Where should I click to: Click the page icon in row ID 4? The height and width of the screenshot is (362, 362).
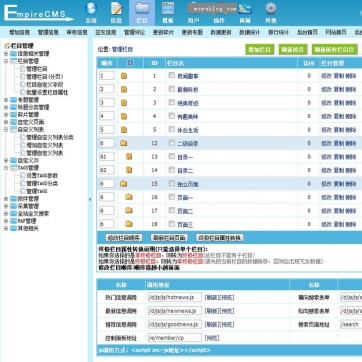coord(124,116)
